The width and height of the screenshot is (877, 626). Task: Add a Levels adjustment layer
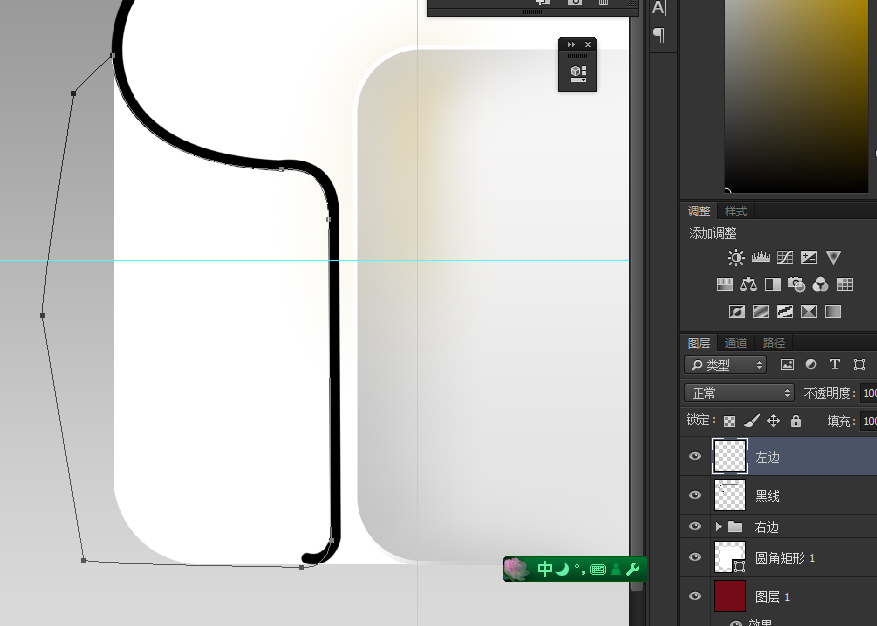[x=761, y=257]
